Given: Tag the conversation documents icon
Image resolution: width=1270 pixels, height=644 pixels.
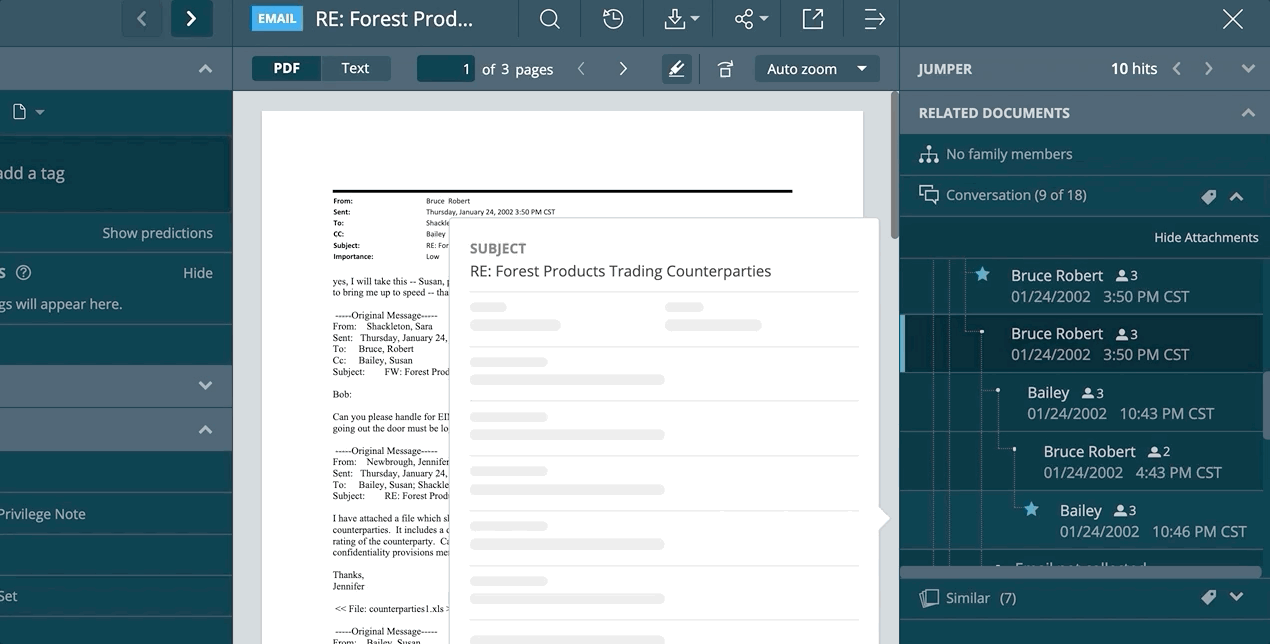Looking at the screenshot, I should click(x=1208, y=197).
